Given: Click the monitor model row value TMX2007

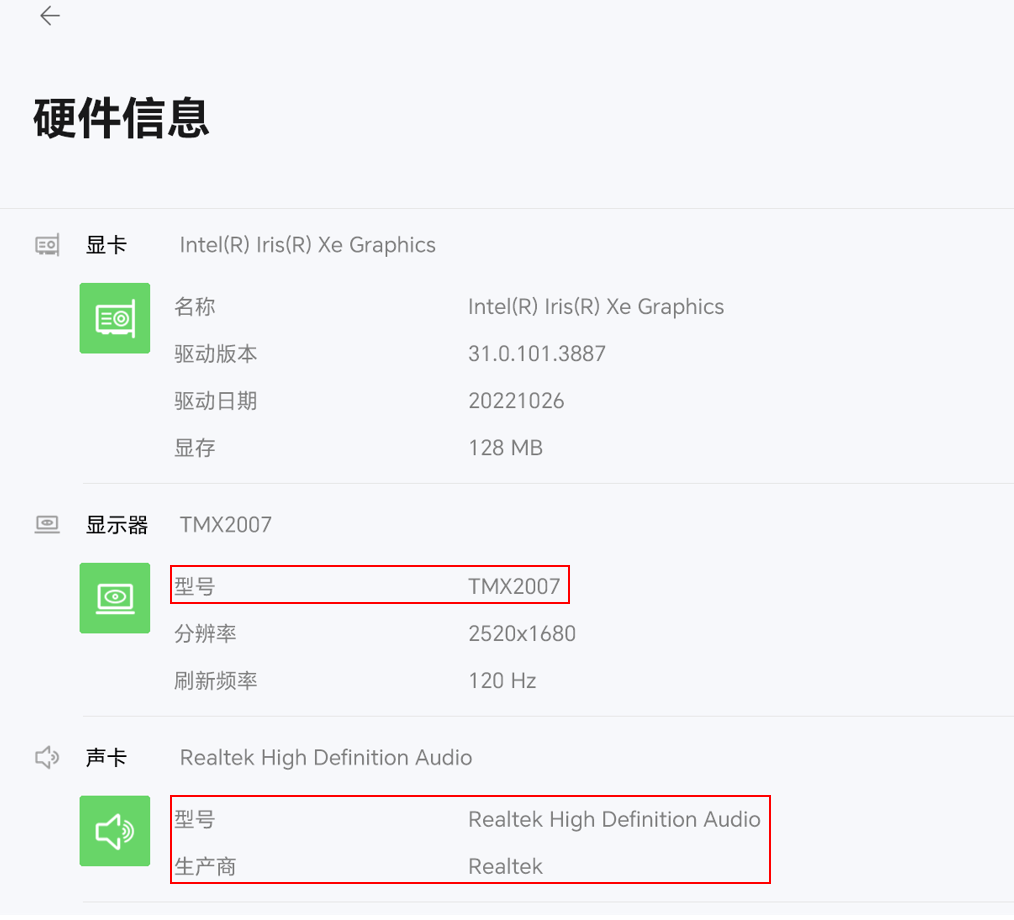Looking at the screenshot, I should (x=514, y=587).
